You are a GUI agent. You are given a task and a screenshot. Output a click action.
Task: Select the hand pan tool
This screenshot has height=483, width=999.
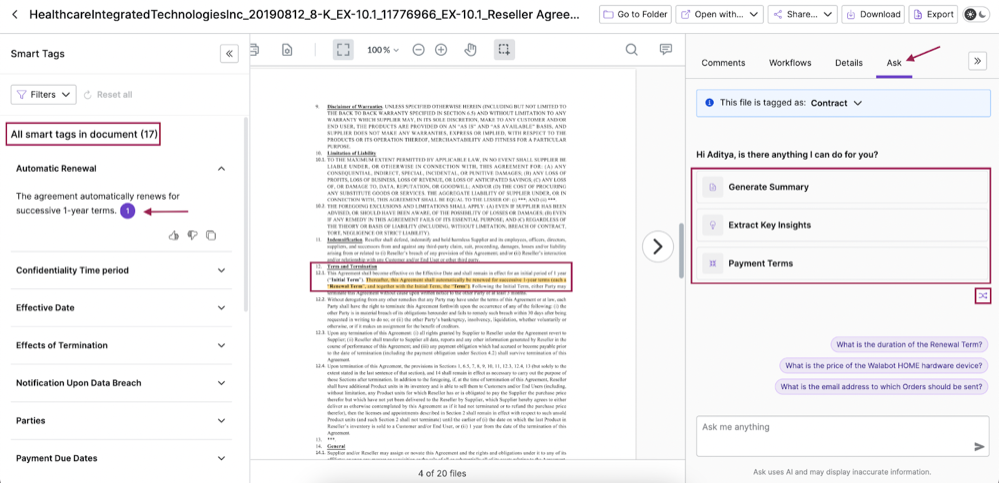pyautogui.click(x=470, y=50)
